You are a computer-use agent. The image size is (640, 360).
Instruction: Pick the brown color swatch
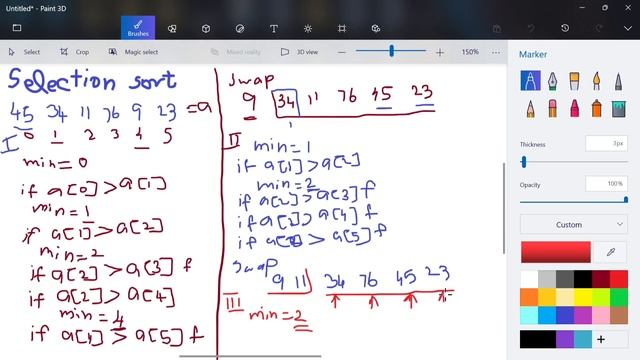pyautogui.click(x=619, y=315)
